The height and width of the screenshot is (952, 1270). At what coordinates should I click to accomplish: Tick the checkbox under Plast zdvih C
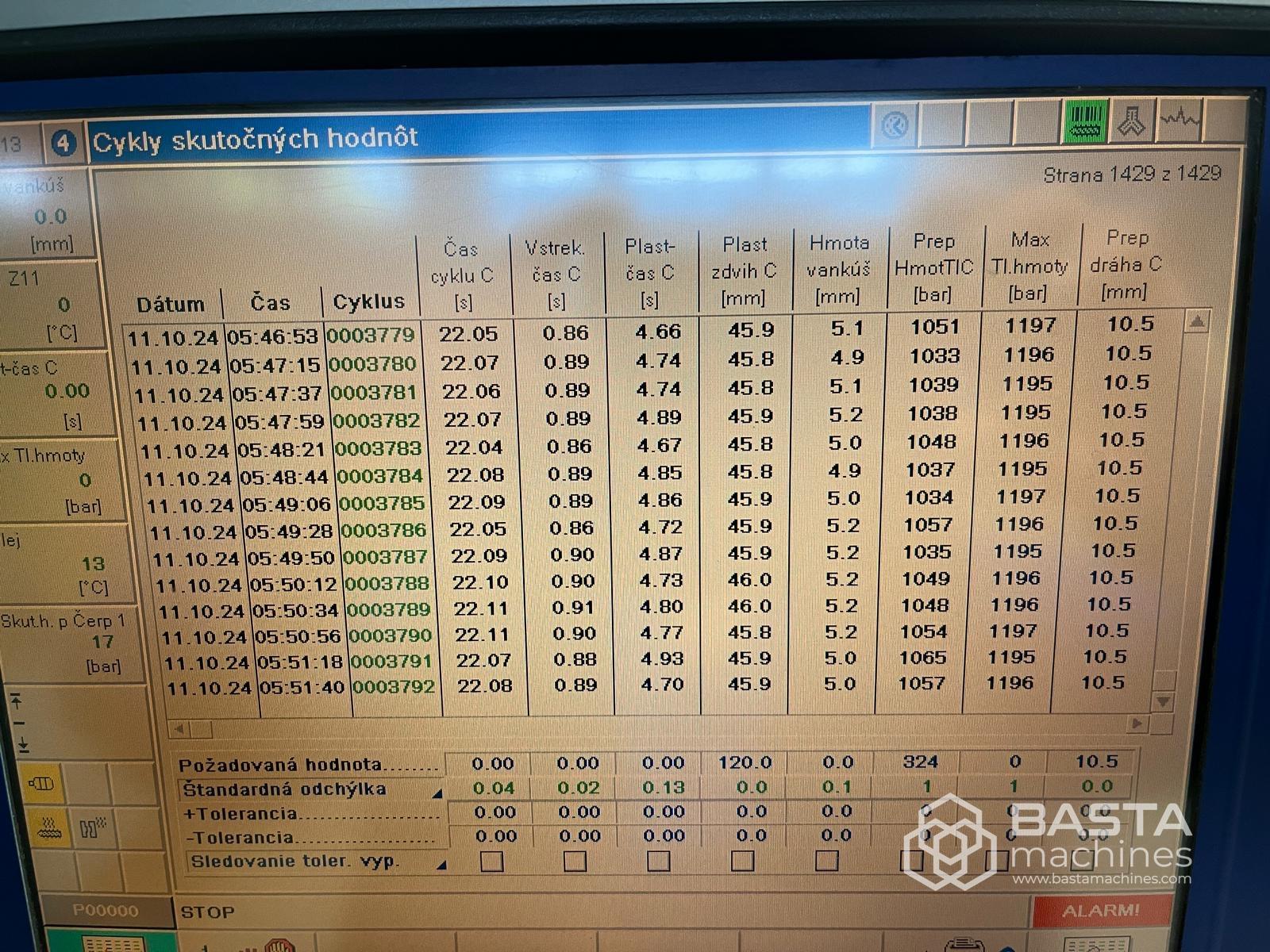point(745,861)
